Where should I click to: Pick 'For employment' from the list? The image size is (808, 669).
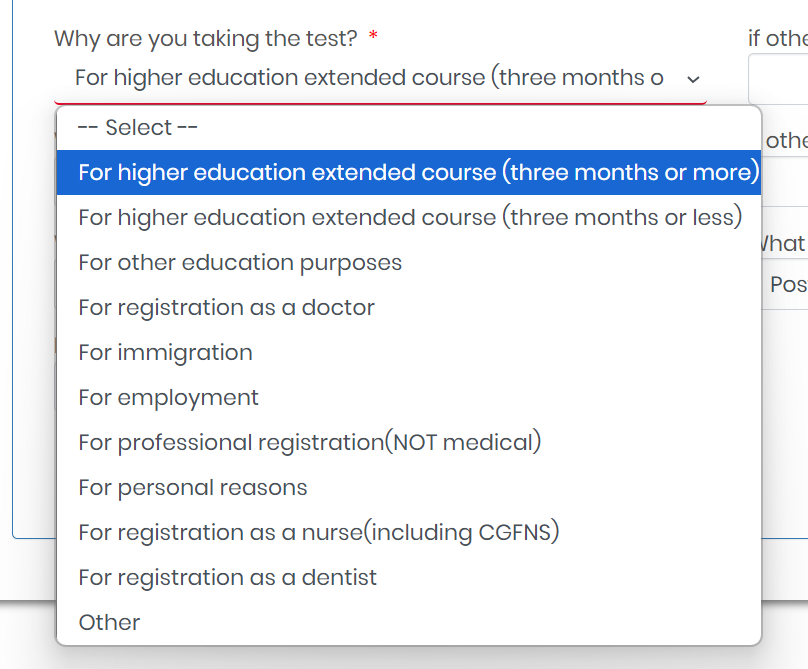(168, 397)
